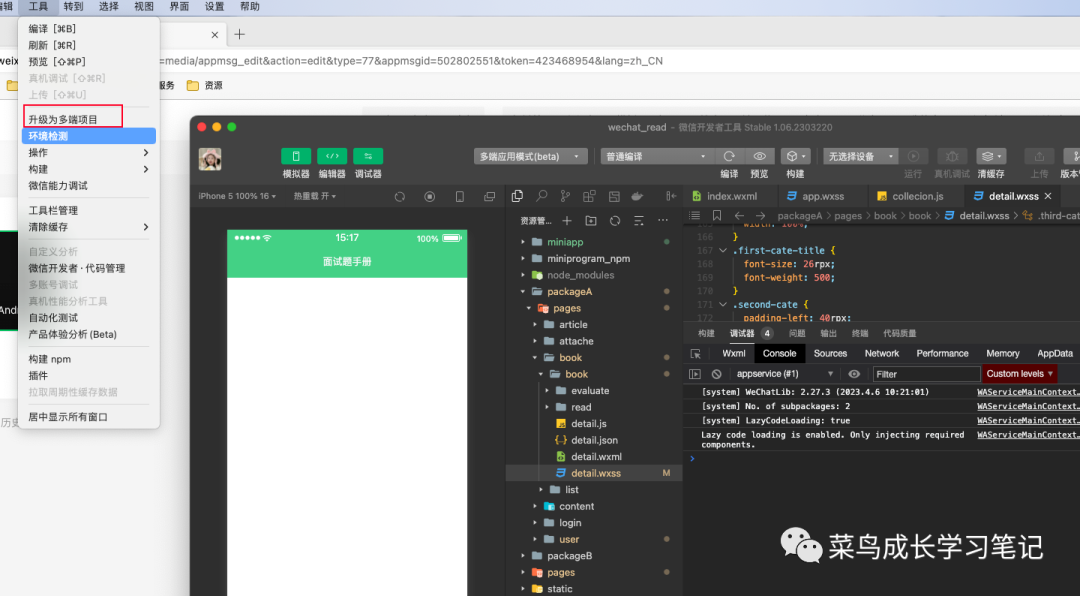The image size is (1080, 596).
Task: Open the search magnifier icon in editor sidebar
Action: (x=542, y=196)
